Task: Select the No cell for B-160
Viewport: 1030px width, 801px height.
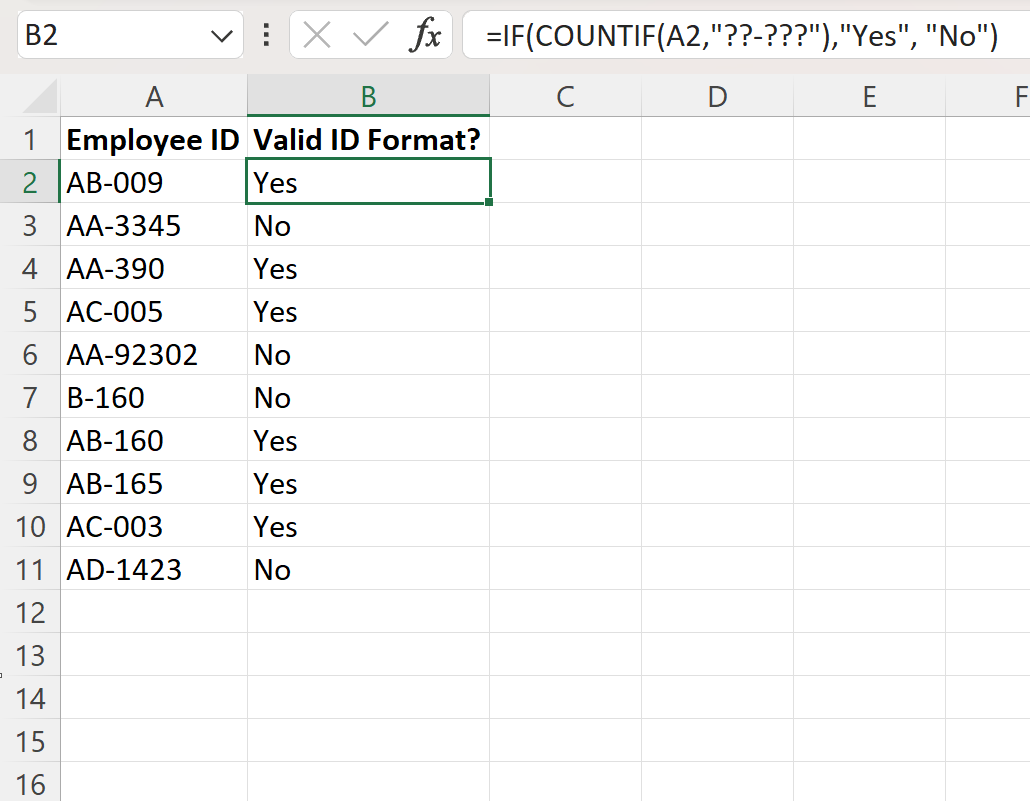Action: (369, 398)
